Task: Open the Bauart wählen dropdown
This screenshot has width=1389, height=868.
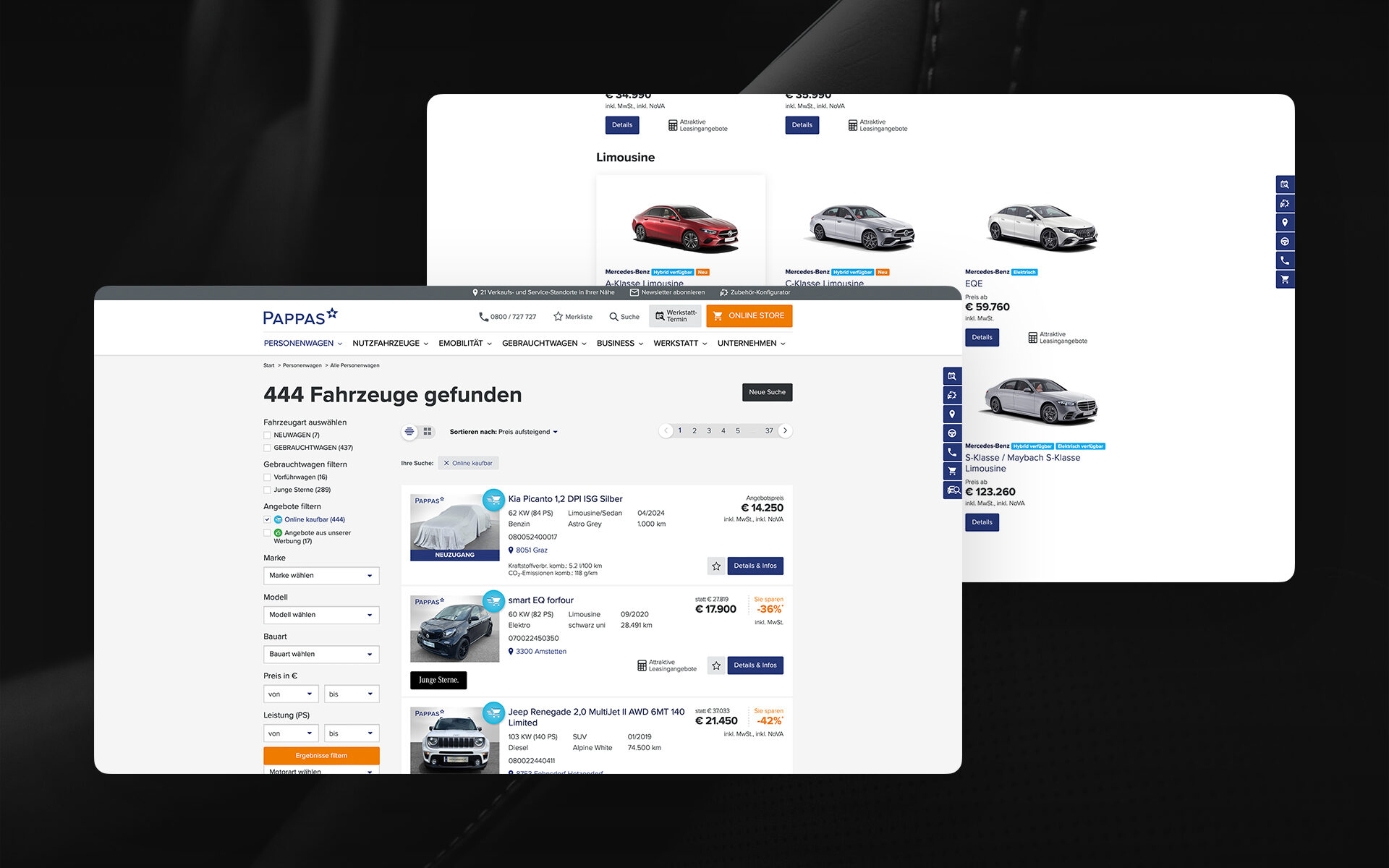Action: (321, 655)
